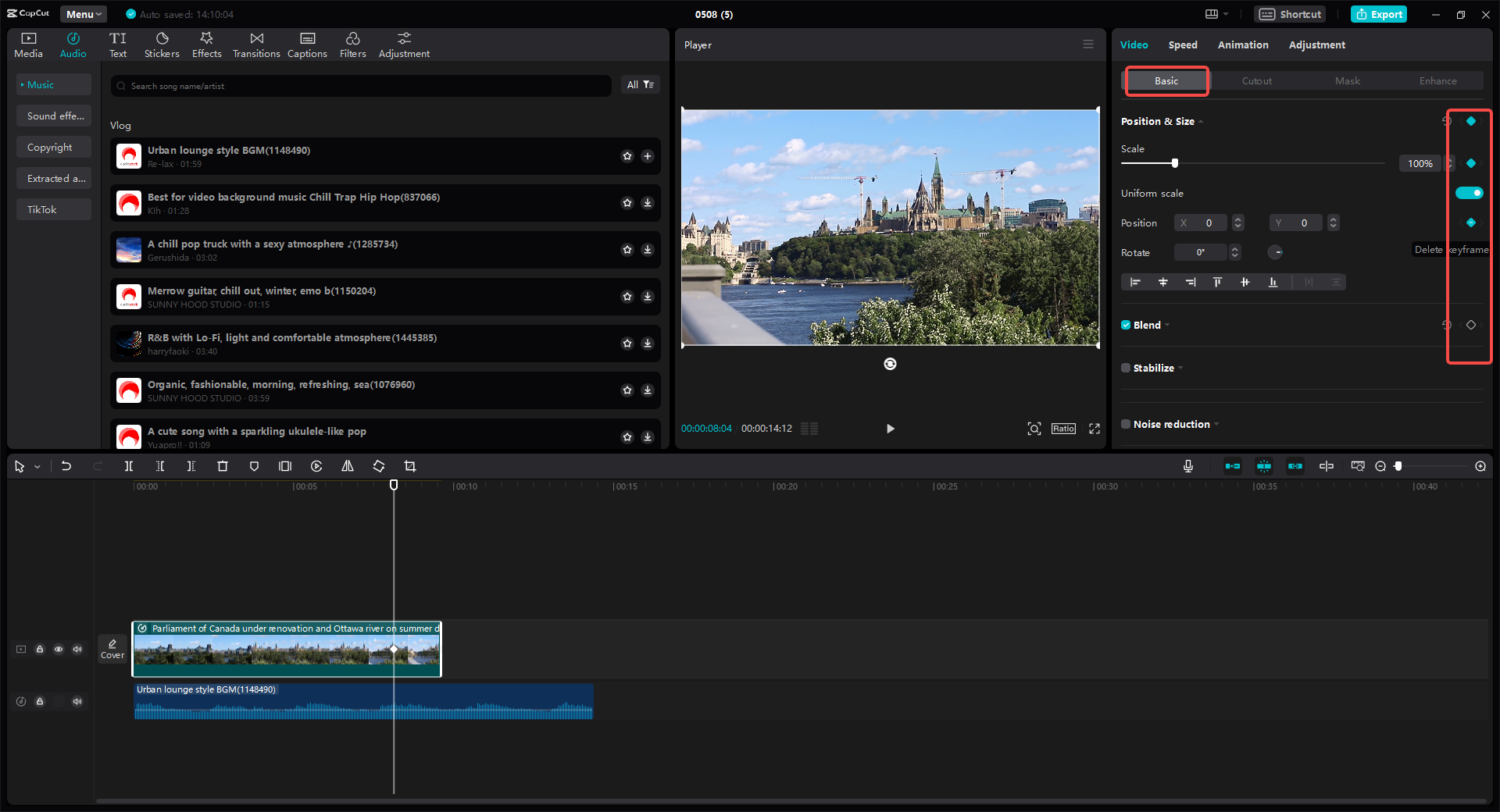
Task: Toggle off Uniform scale
Action: 1470,193
